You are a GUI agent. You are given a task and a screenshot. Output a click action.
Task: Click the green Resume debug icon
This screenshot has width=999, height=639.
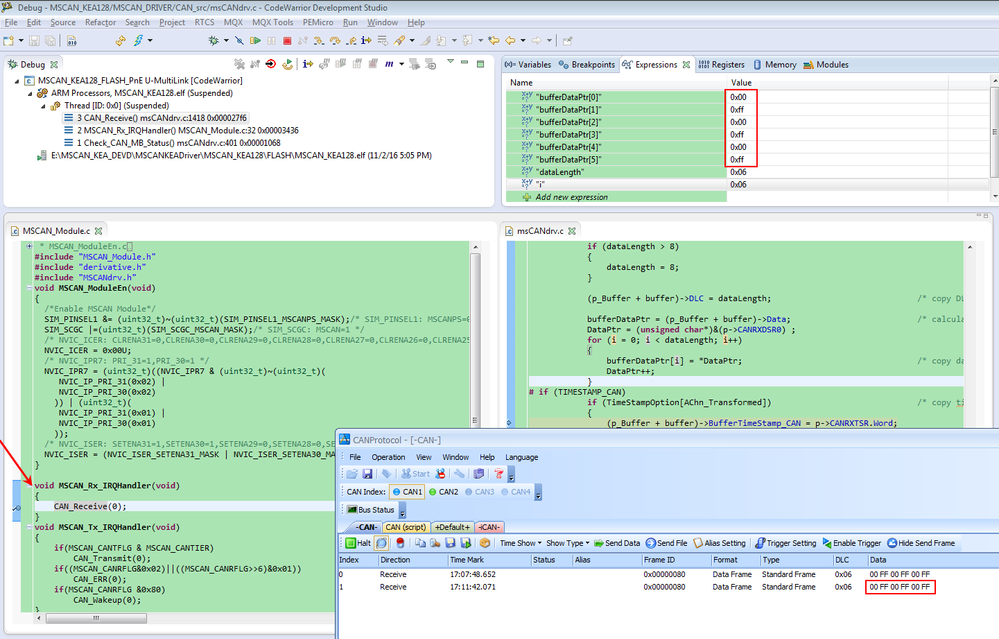pyautogui.click(x=257, y=41)
